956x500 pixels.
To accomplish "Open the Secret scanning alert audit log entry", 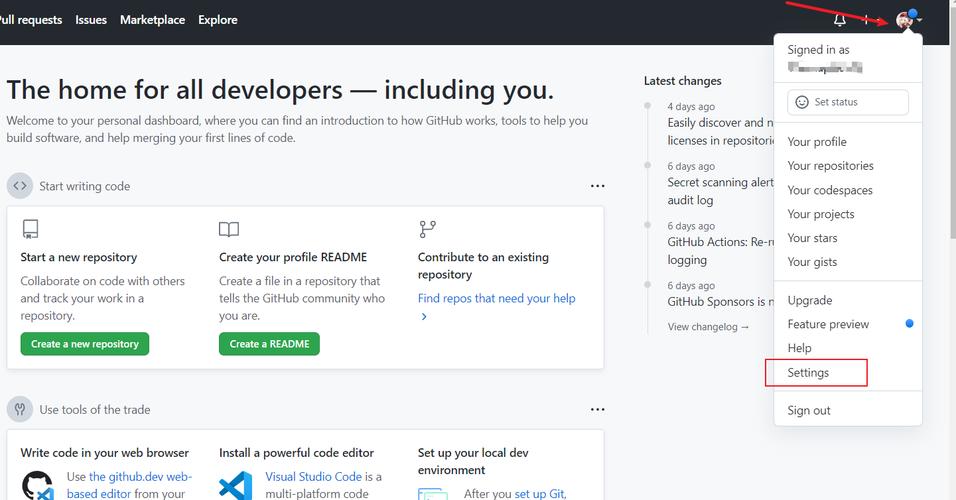I will pyautogui.click(x=720, y=191).
